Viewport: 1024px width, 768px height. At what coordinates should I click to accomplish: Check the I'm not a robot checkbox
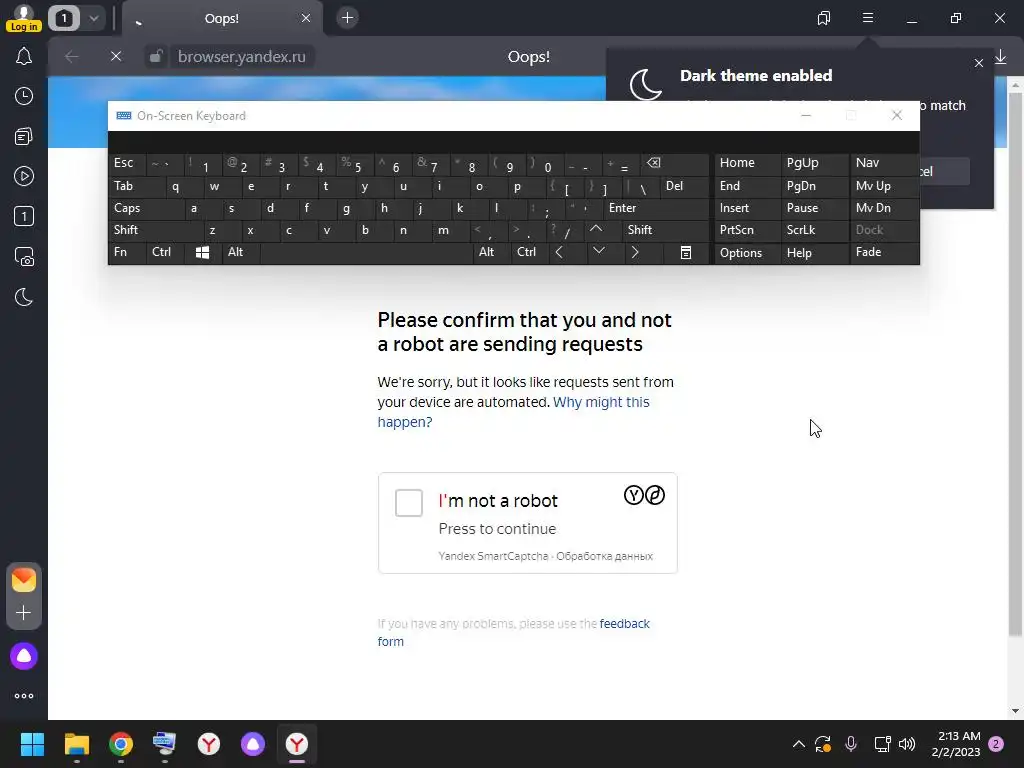click(409, 503)
